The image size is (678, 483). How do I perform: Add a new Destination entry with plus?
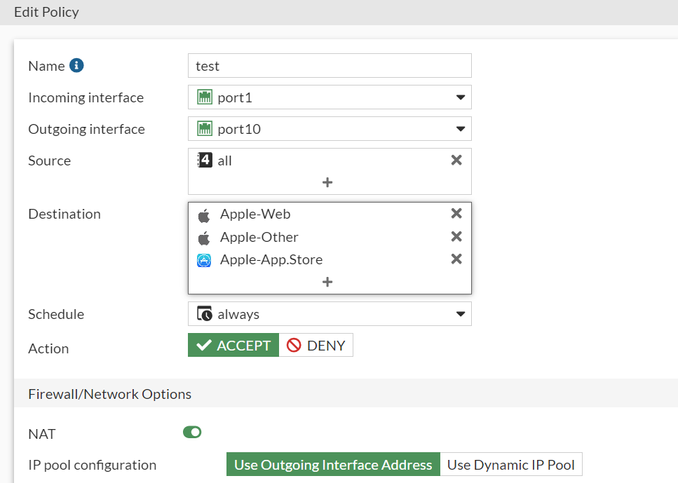(328, 282)
